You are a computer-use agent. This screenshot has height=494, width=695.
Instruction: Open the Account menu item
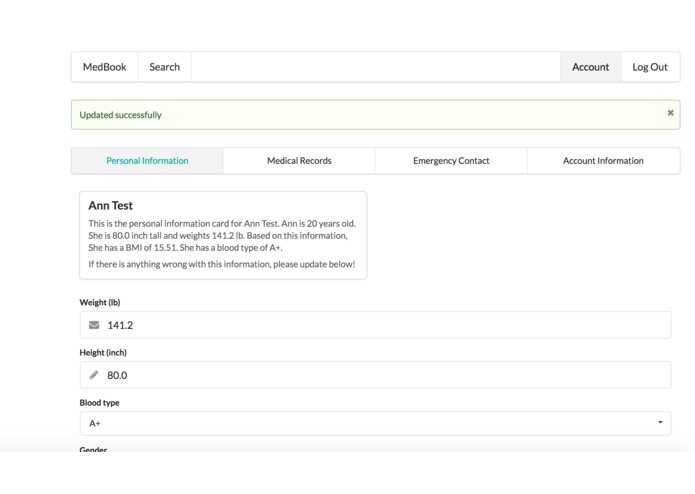pos(590,67)
